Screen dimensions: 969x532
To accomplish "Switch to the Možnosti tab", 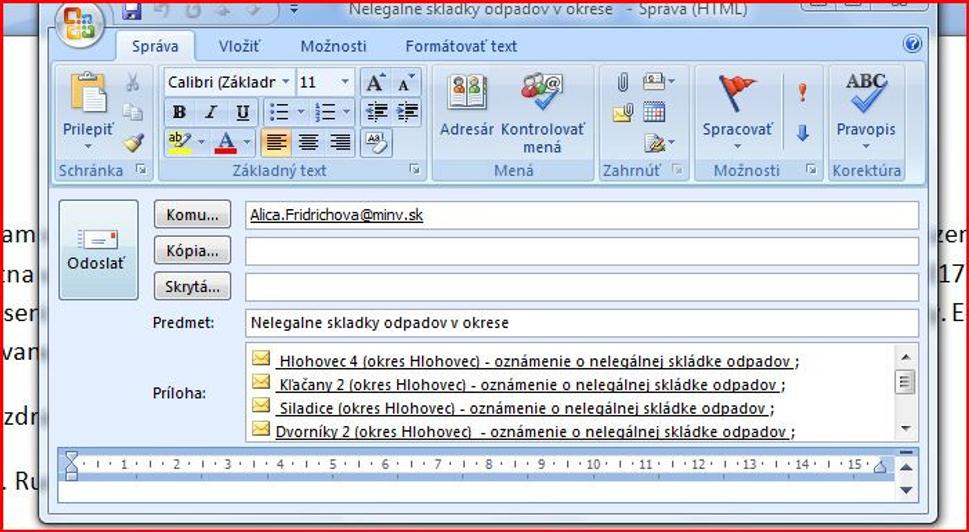I will click(x=334, y=46).
